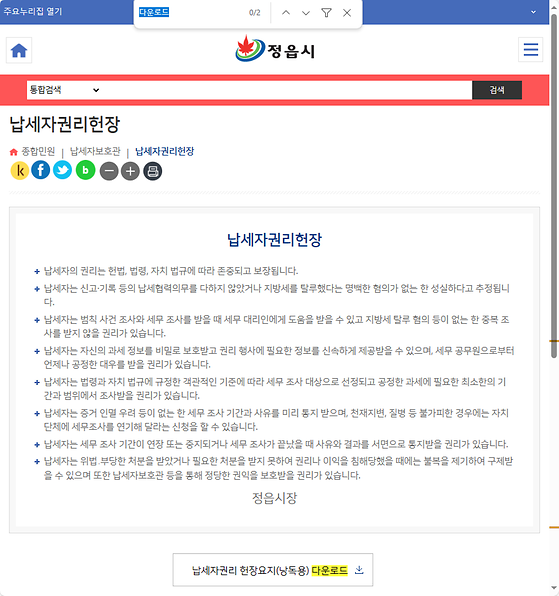Click the 종합민원 home breadcrumb icon
Screen dimensions: 559x596
point(14,152)
